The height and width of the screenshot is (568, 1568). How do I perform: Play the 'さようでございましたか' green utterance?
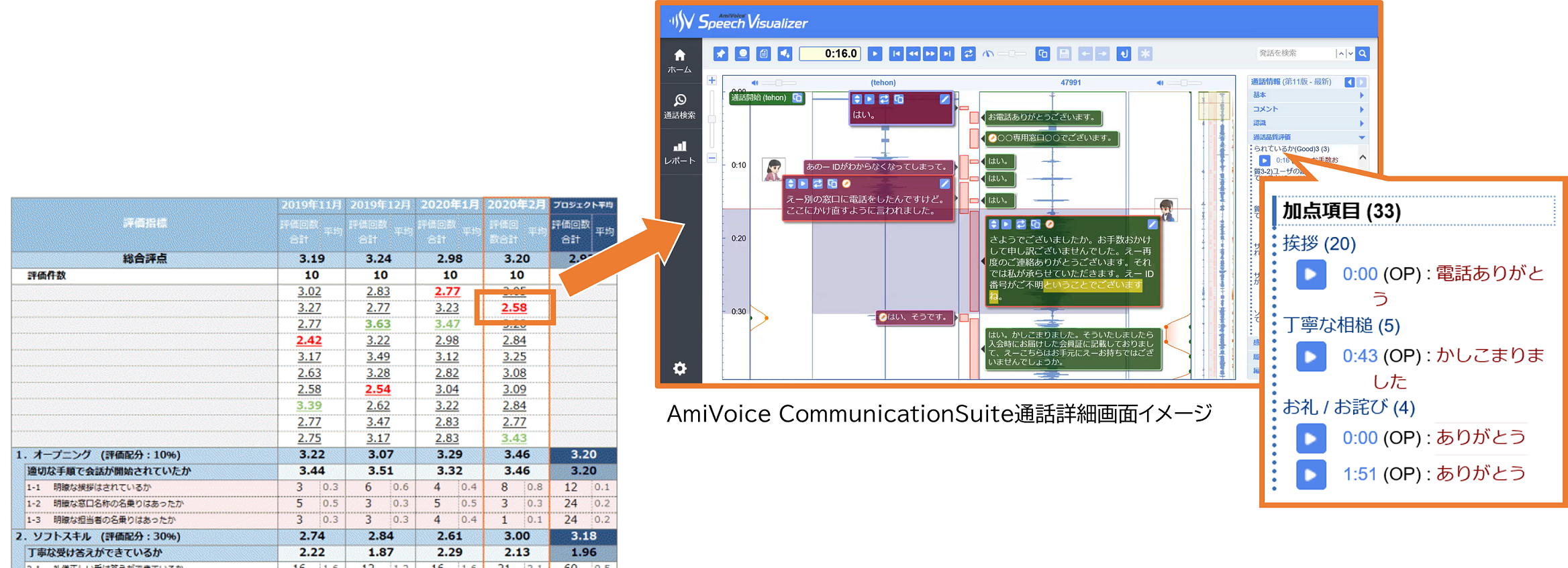pos(1006,224)
